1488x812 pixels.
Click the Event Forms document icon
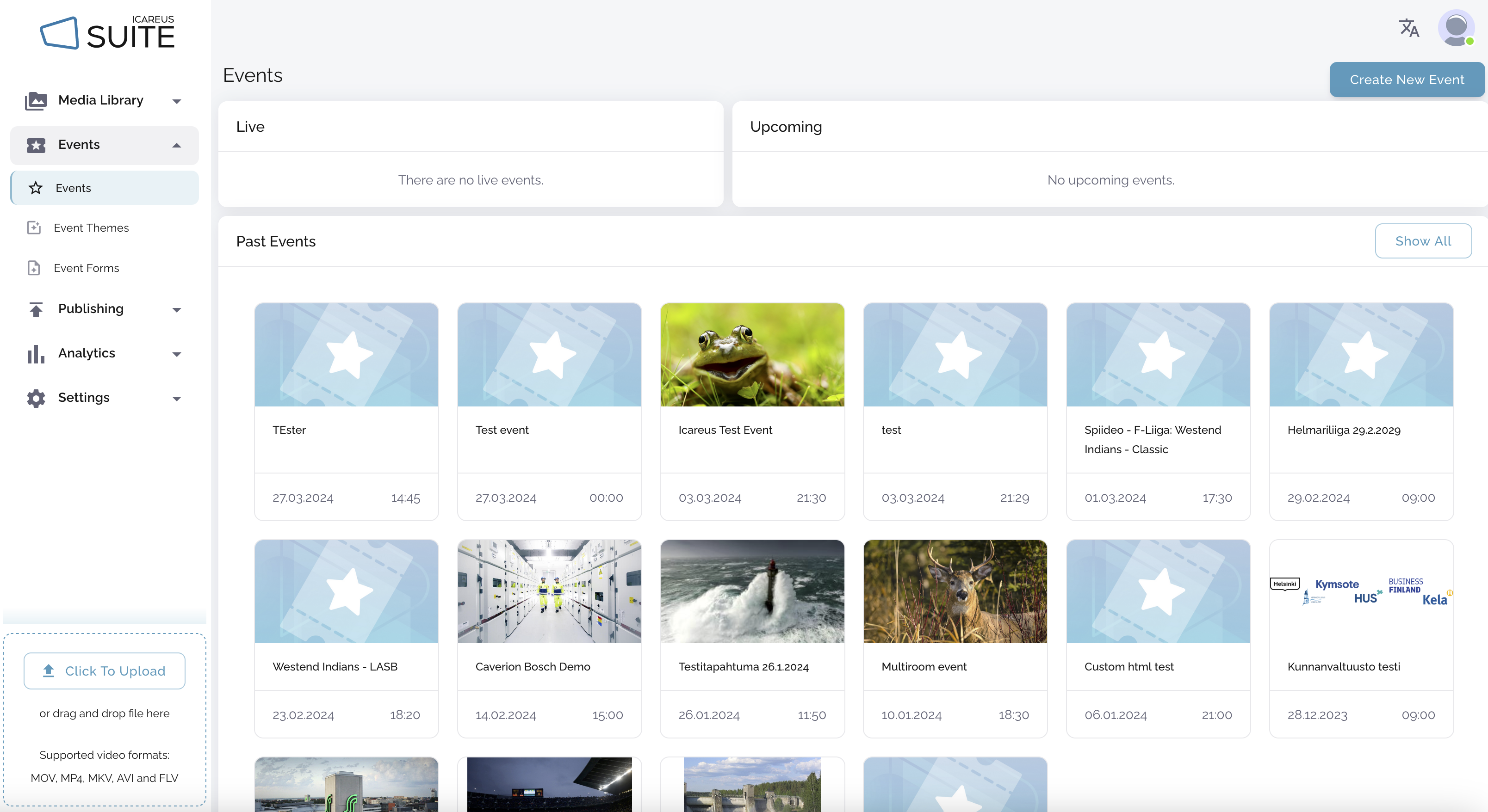(34, 268)
